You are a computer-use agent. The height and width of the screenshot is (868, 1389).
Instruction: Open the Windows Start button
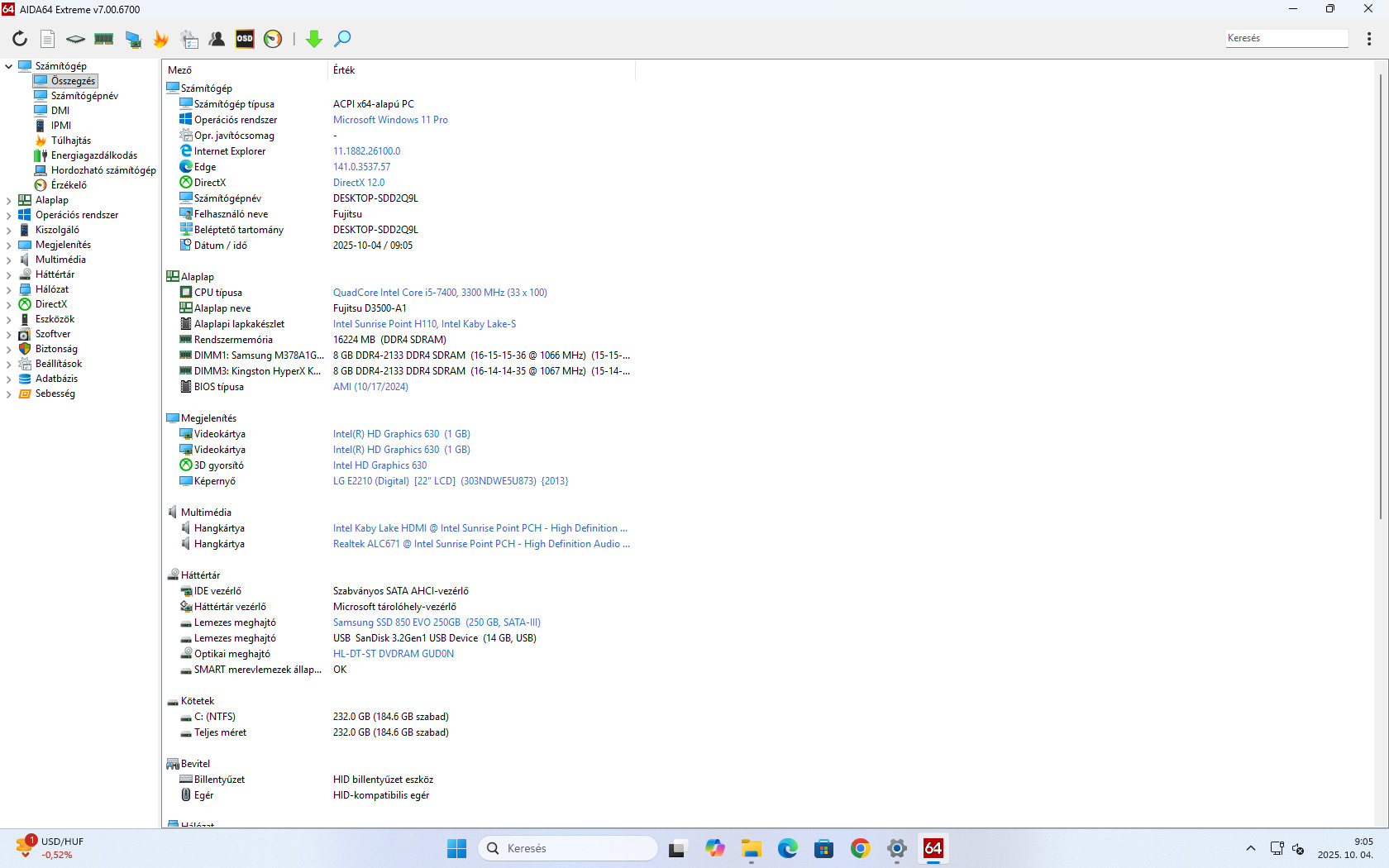456,848
